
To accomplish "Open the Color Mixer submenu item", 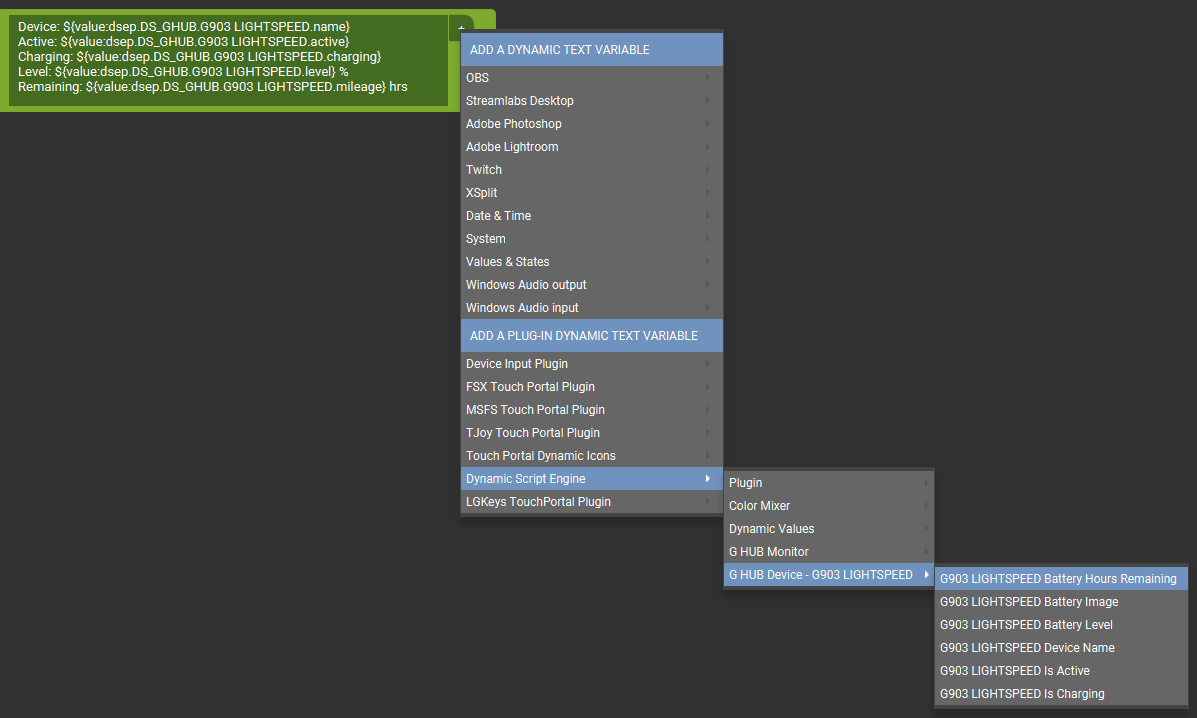I will [x=828, y=506].
